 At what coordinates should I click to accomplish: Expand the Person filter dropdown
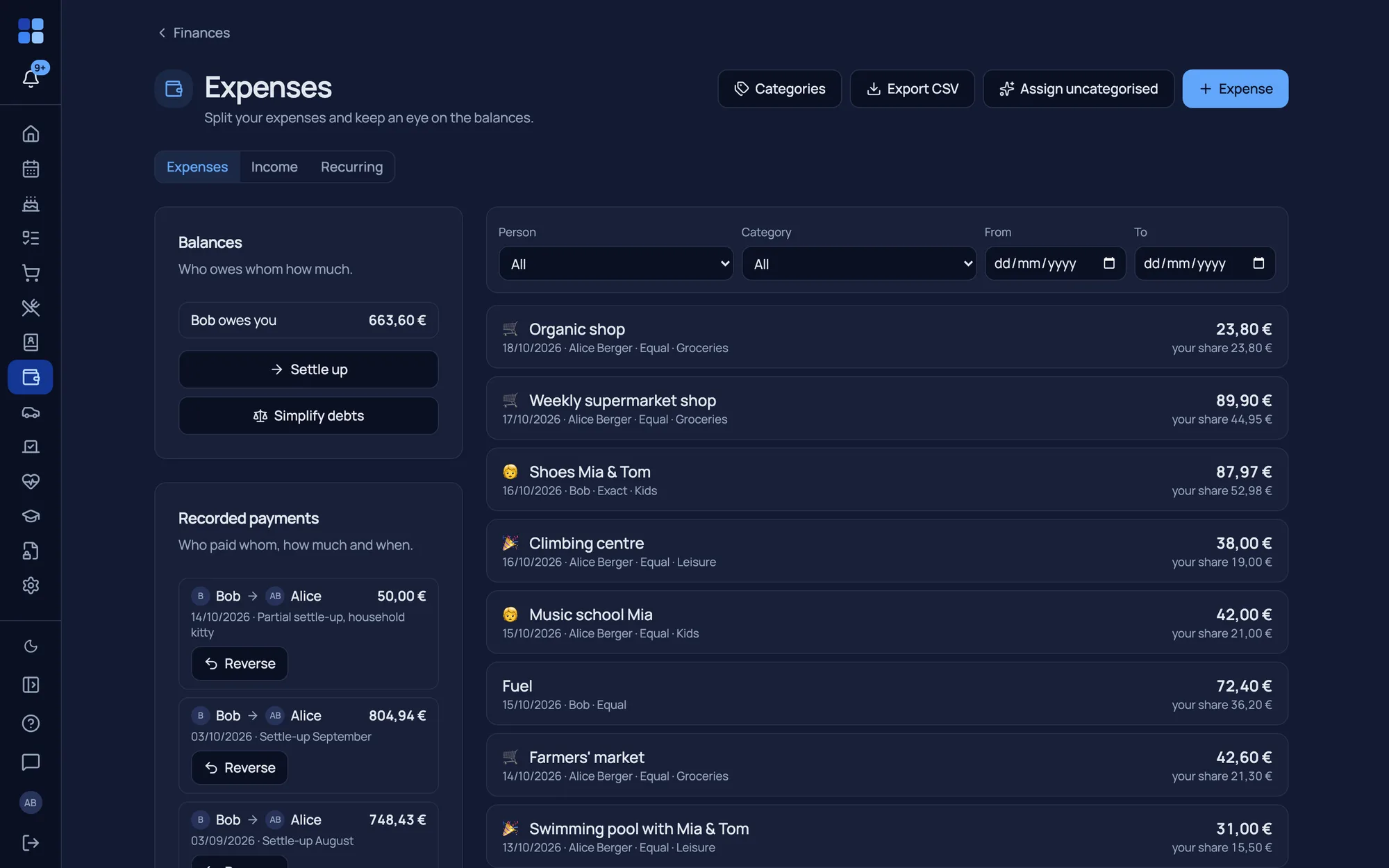click(x=616, y=264)
